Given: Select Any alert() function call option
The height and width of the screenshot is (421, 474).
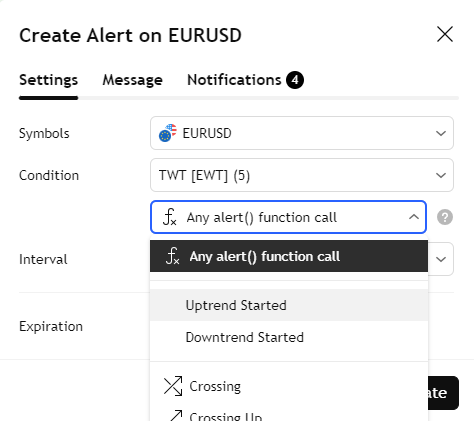Looking at the screenshot, I should [289, 256].
